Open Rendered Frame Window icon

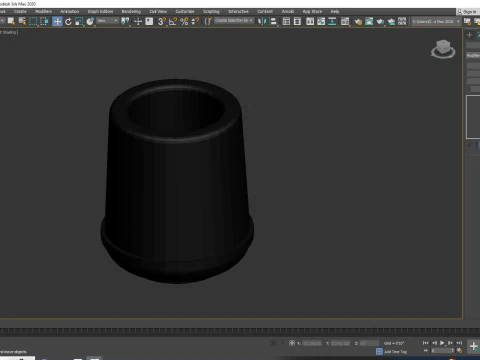(x=369, y=22)
